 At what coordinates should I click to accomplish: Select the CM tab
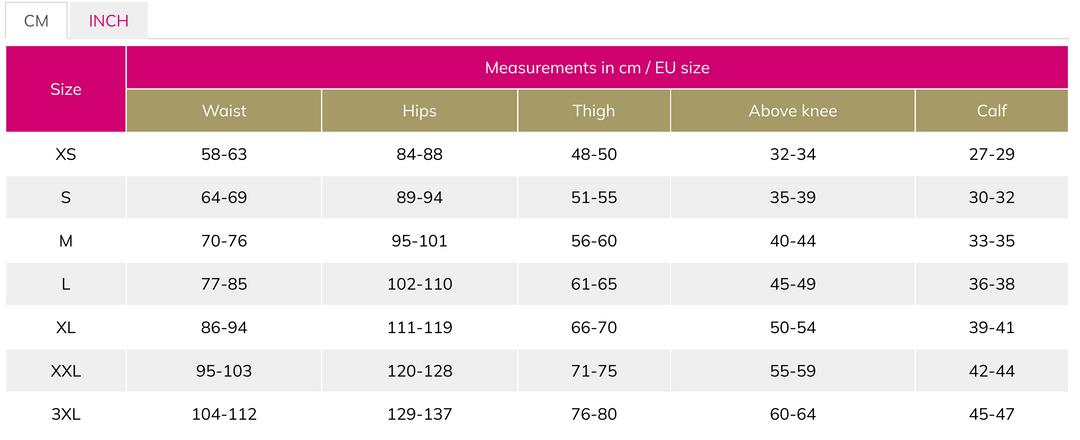37,21
